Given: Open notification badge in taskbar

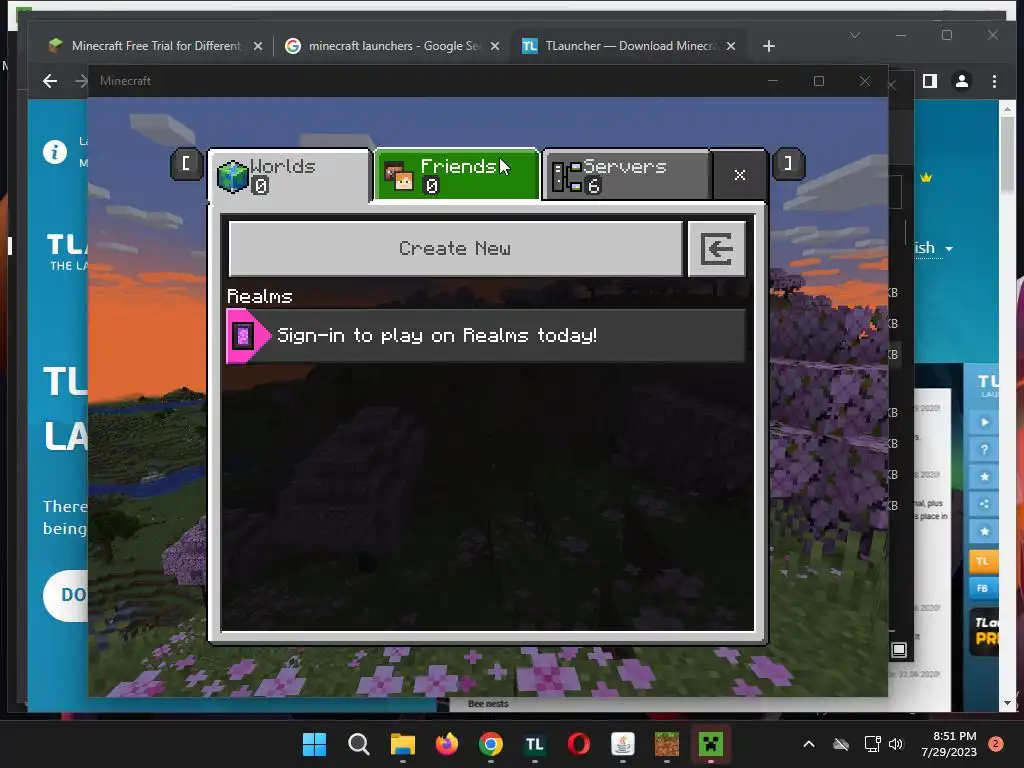Looking at the screenshot, I should point(996,744).
